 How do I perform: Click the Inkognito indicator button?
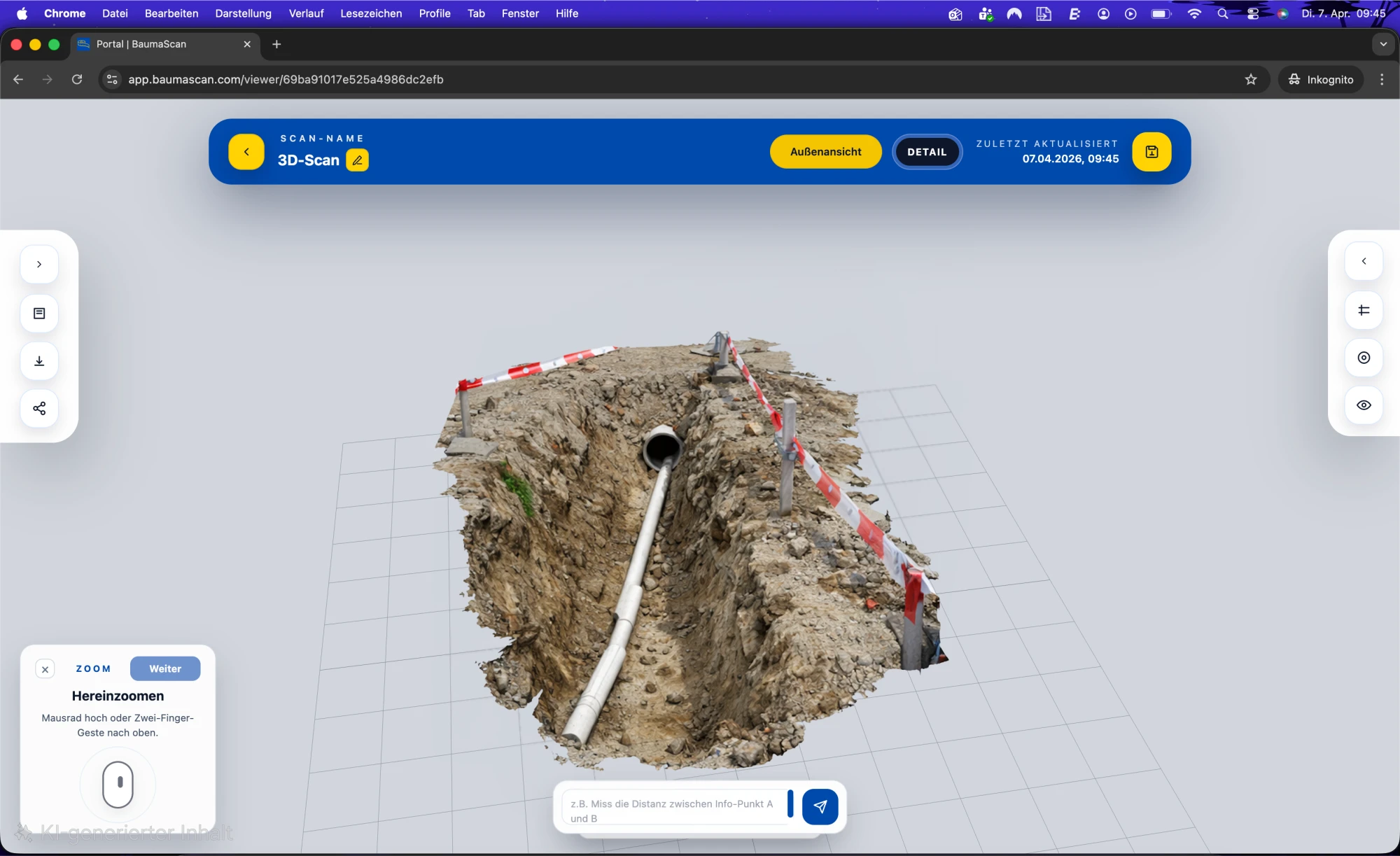coord(1321,79)
